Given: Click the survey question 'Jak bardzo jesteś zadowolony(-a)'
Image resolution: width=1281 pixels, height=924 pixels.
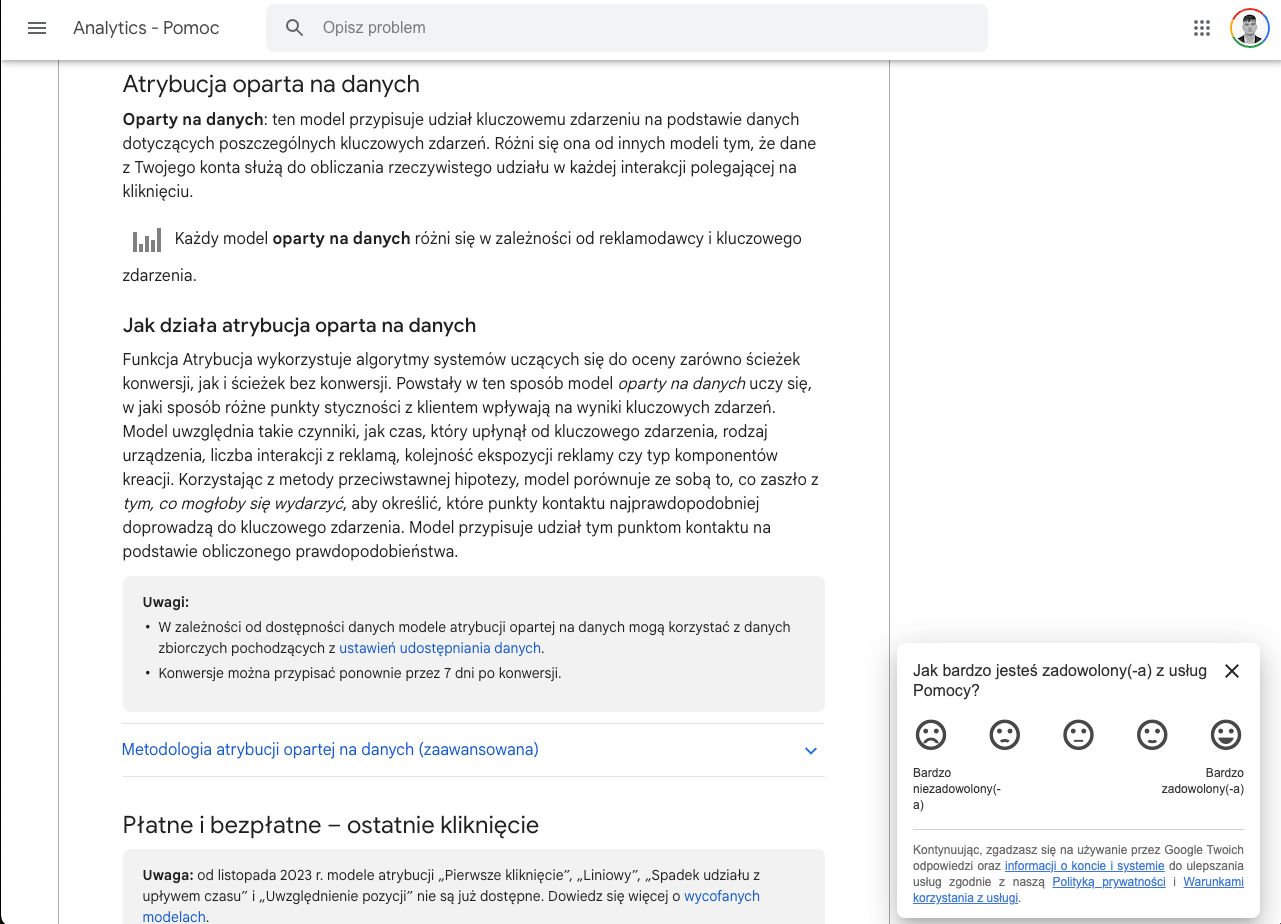Looking at the screenshot, I should point(1060,681).
